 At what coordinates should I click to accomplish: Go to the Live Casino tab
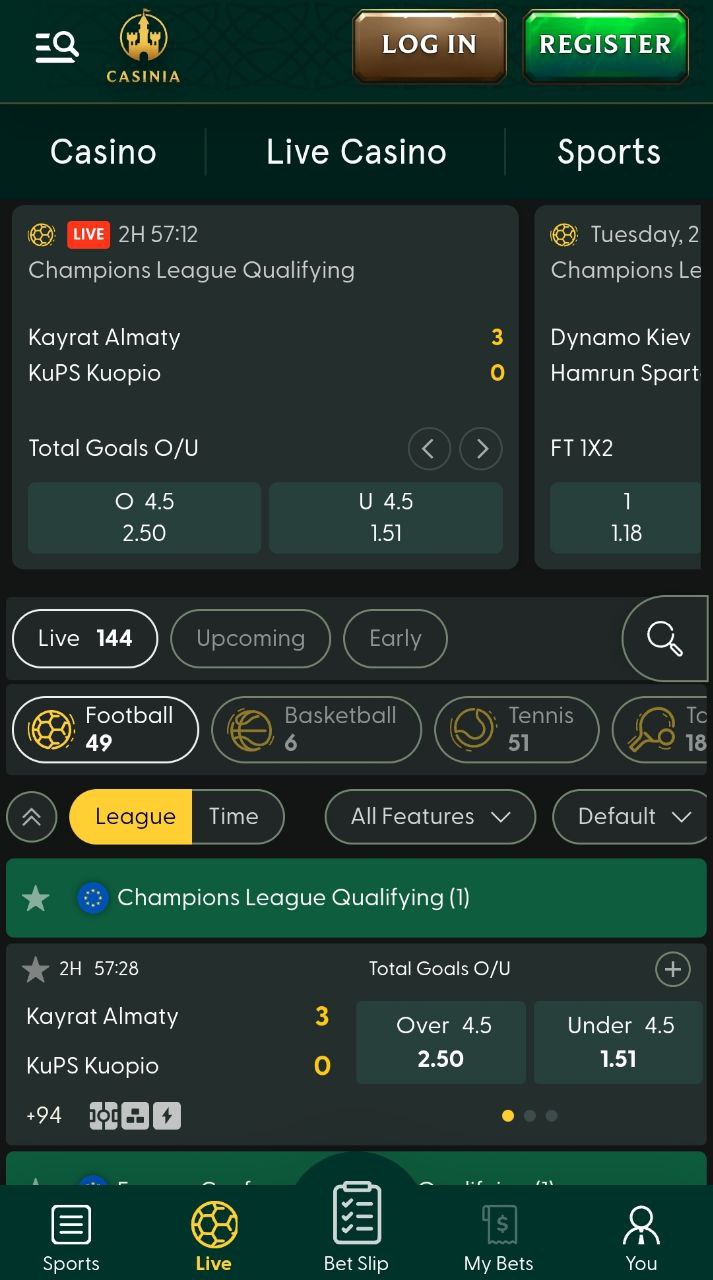point(356,152)
